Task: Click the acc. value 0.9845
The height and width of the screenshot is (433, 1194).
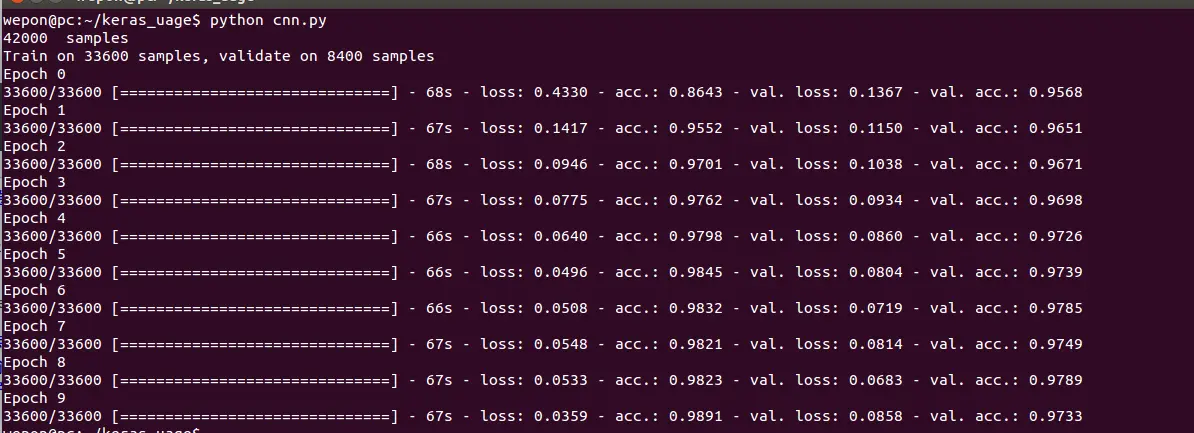Action: [x=696, y=272]
